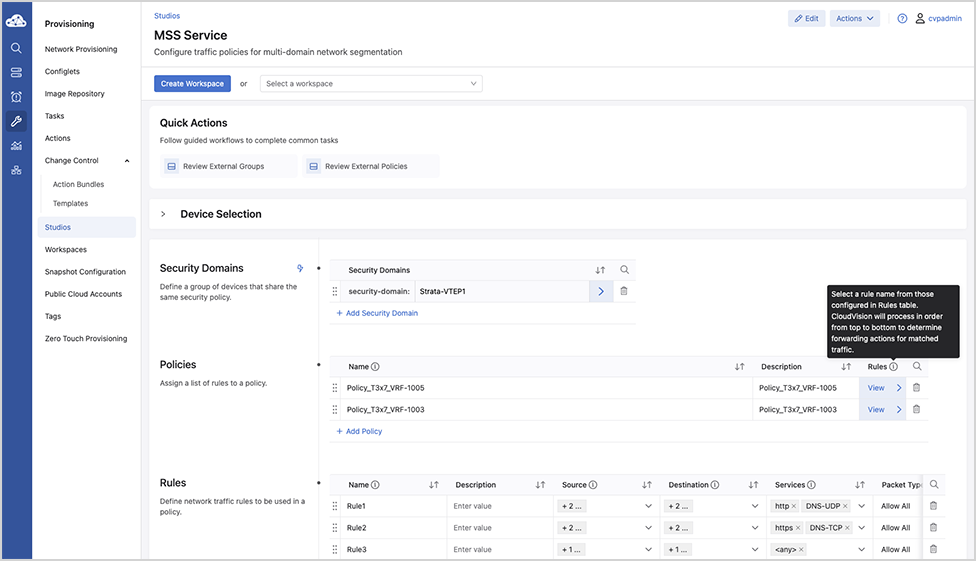Delete Rule2 using its trash icon
976x561 pixels.
pos(933,528)
